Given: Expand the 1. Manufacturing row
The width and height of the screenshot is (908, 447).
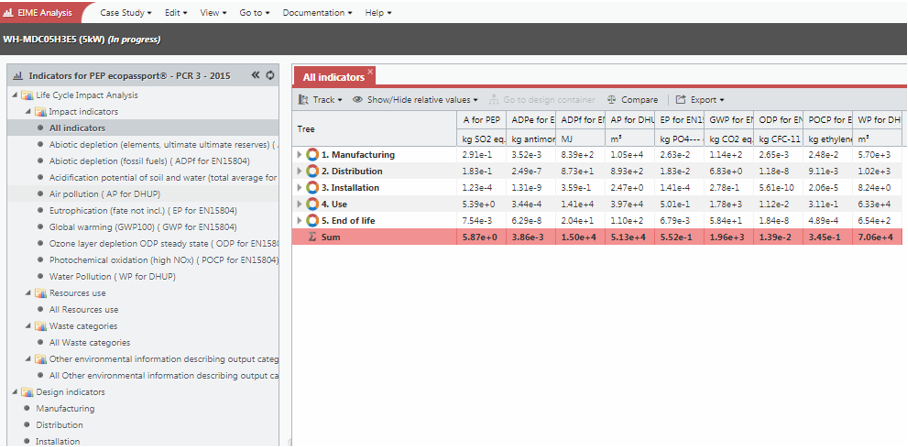Looking at the screenshot, I should pos(299,155).
